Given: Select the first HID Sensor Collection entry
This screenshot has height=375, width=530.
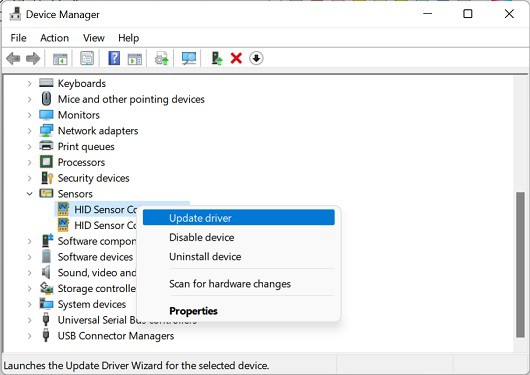Looking at the screenshot, I should coord(105,209).
